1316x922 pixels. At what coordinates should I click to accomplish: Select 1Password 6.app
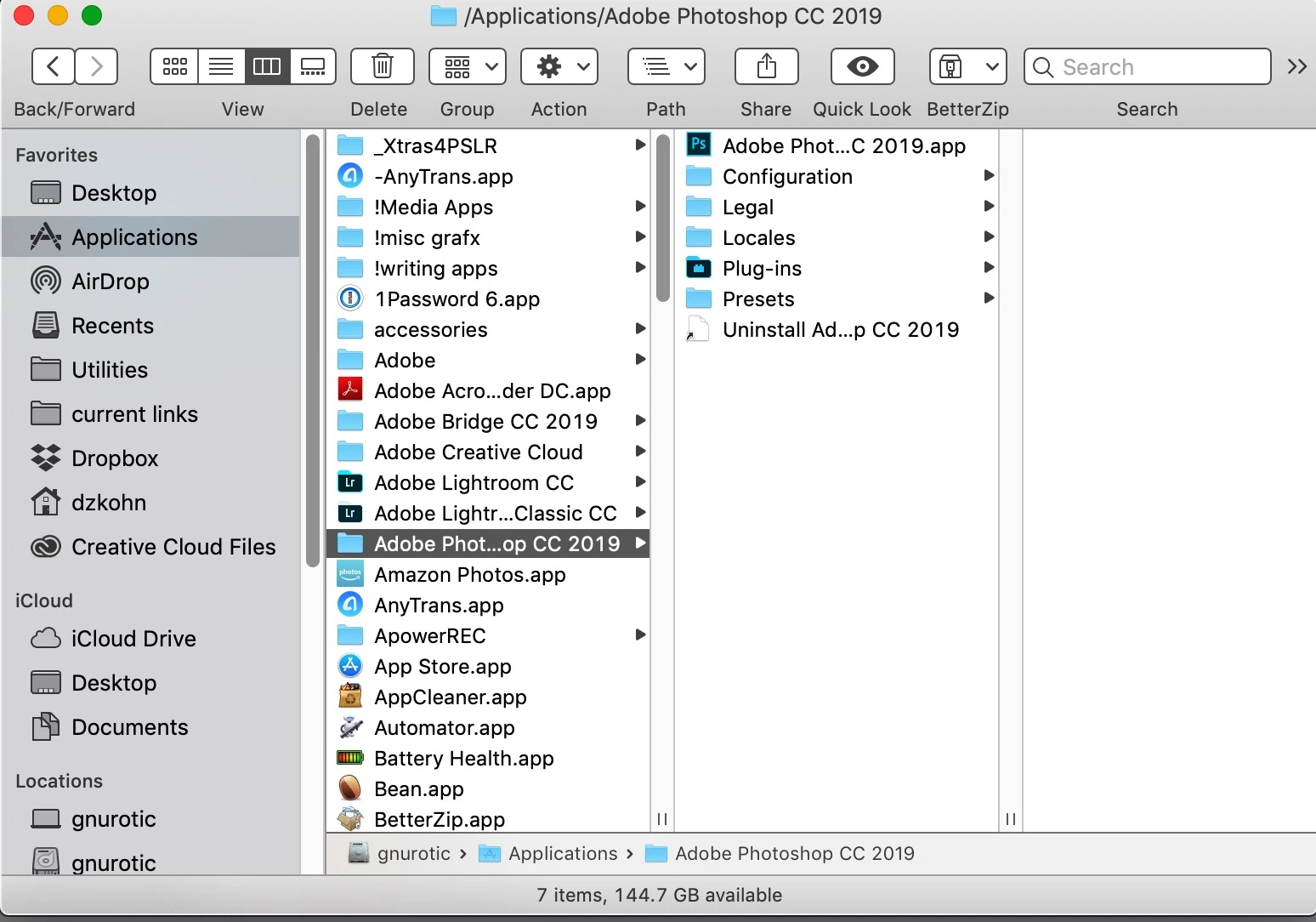pos(488,299)
